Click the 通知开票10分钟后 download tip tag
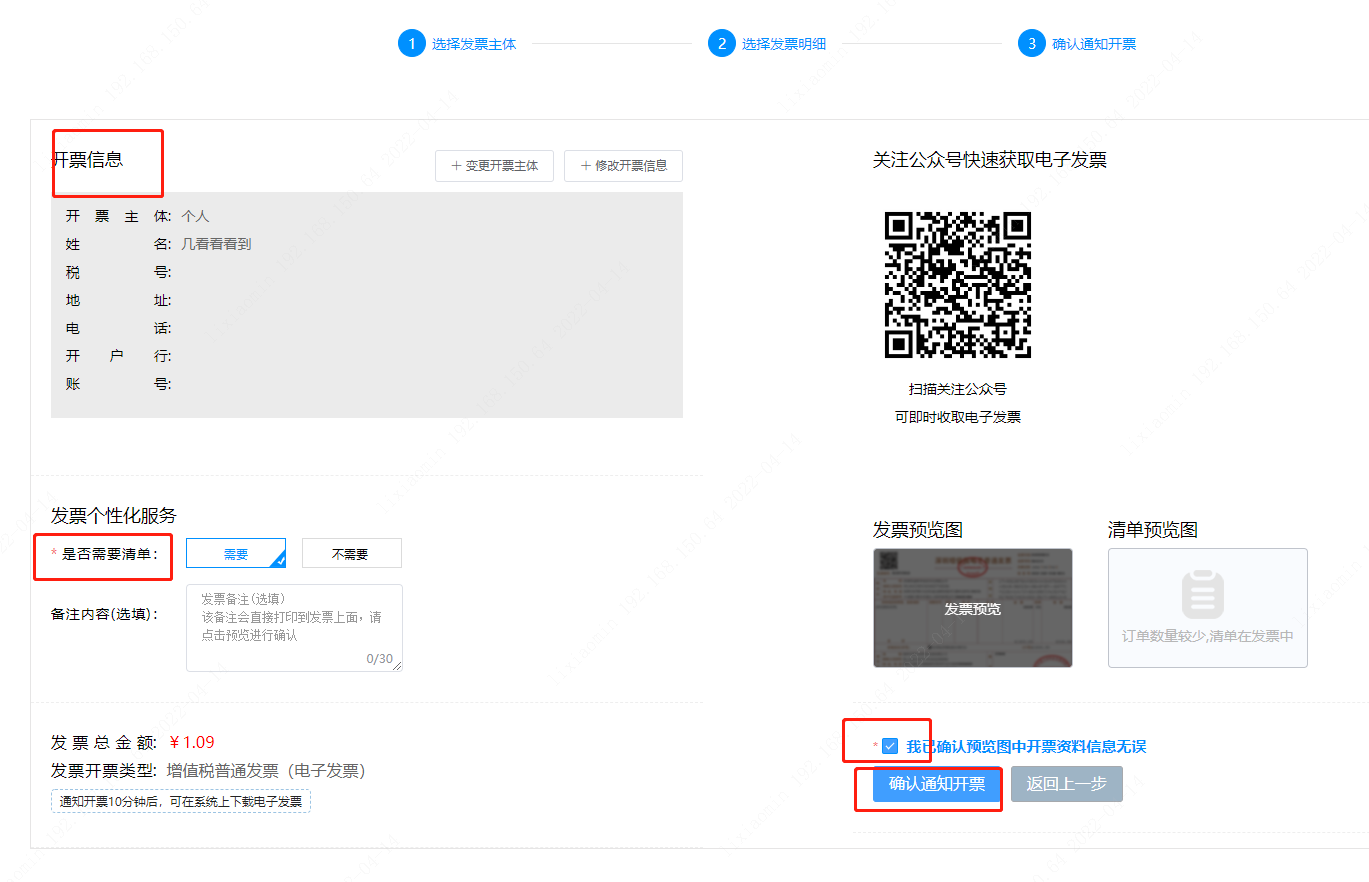 (x=181, y=801)
